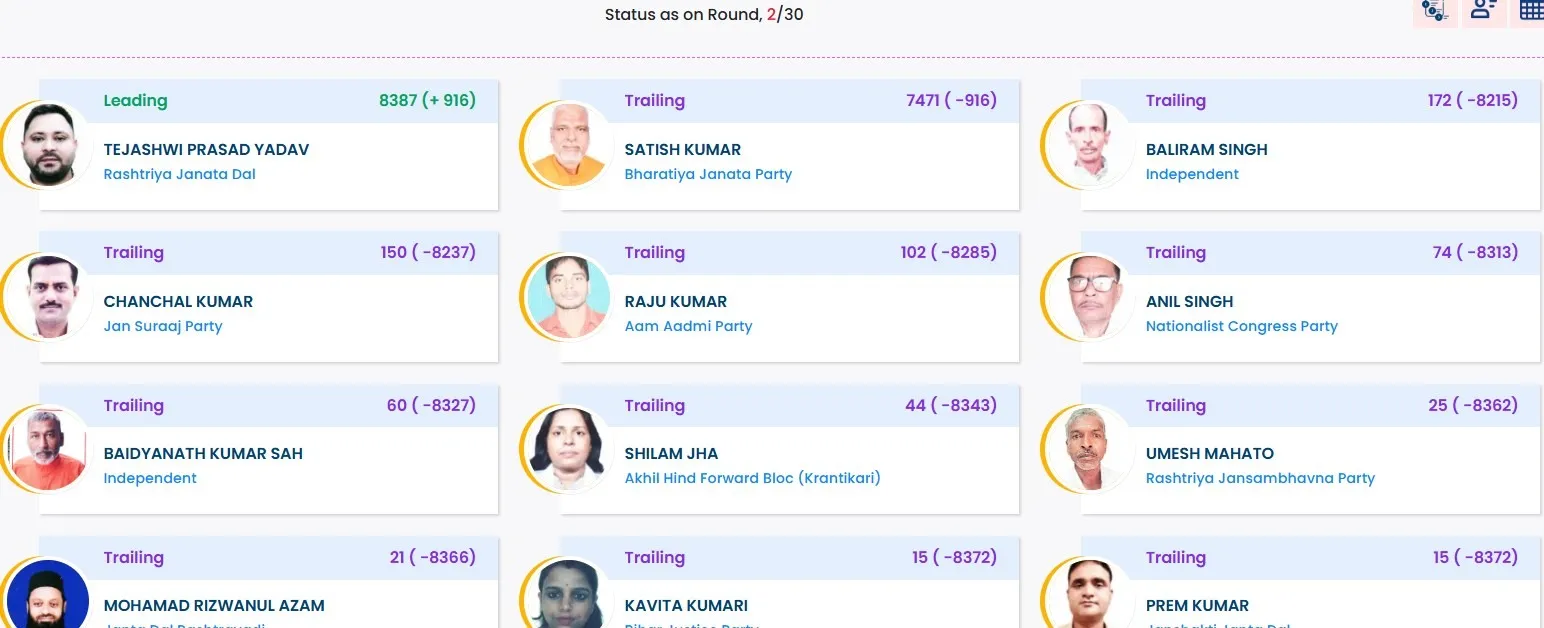Open the Bharatiya Janata Party label
Viewport: 1544px width, 628px height.
[x=708, y=174]
